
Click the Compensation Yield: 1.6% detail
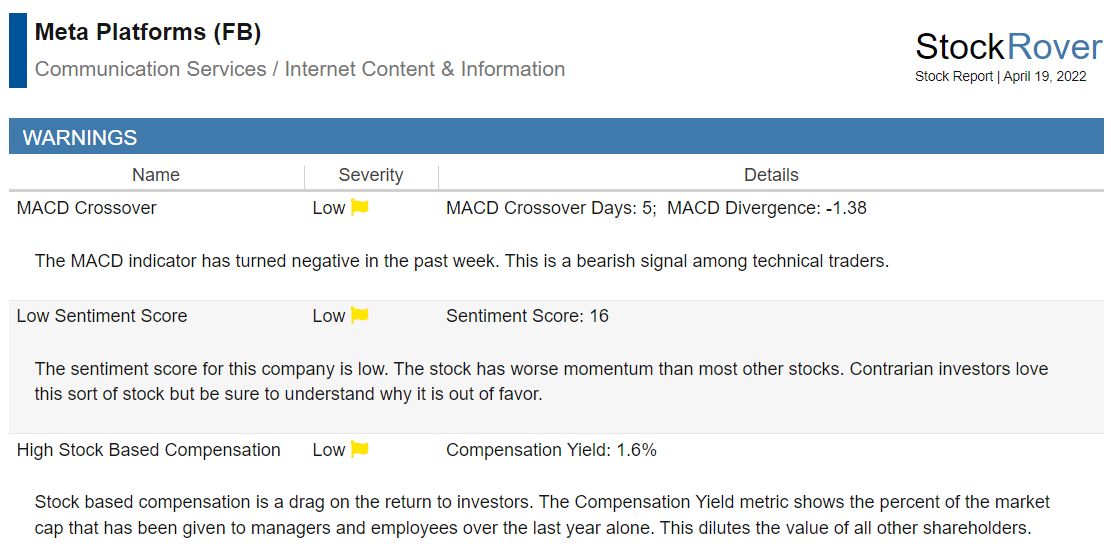(x=551, y=450)
